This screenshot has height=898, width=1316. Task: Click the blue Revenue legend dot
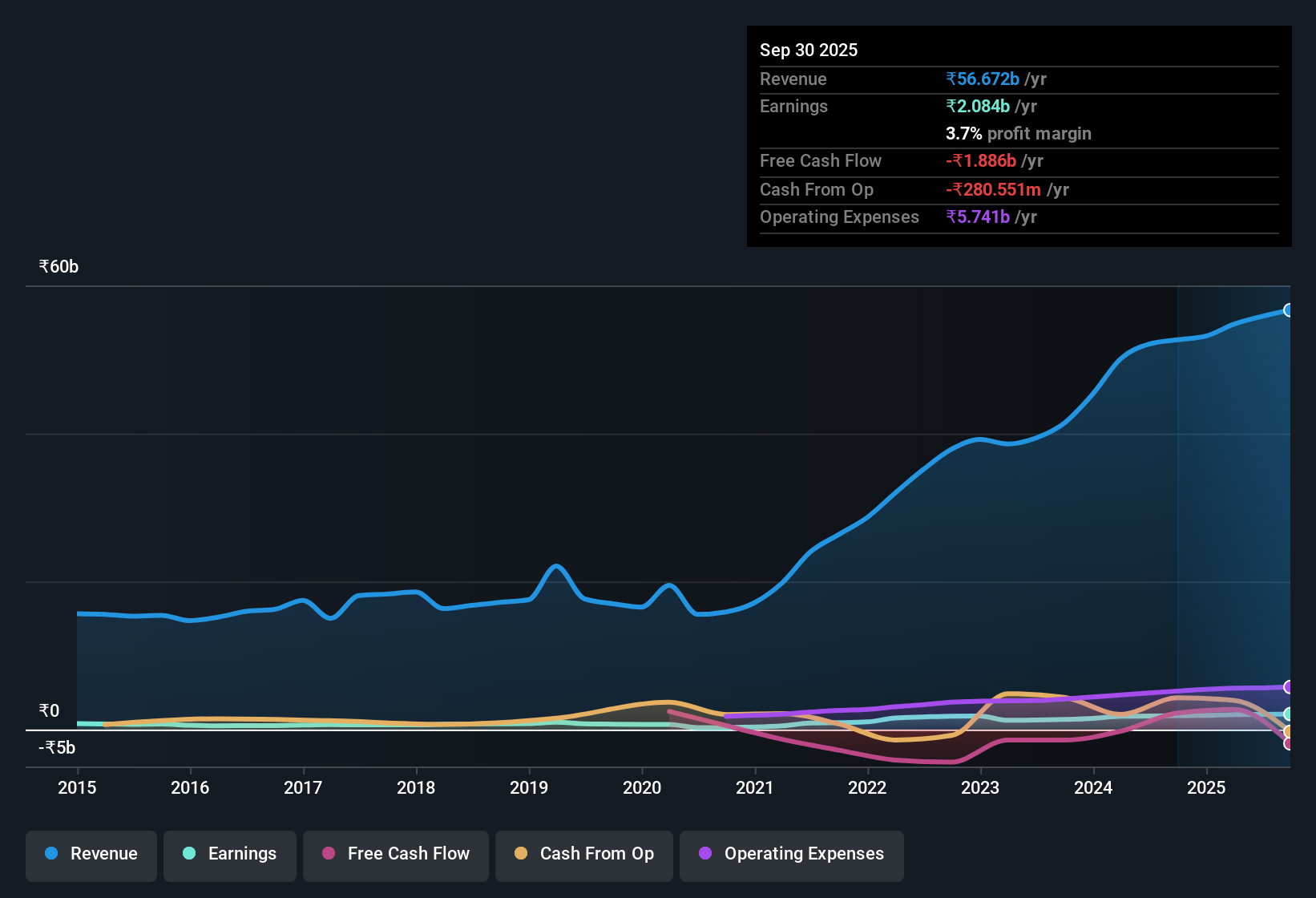click(x=50, y=854)
